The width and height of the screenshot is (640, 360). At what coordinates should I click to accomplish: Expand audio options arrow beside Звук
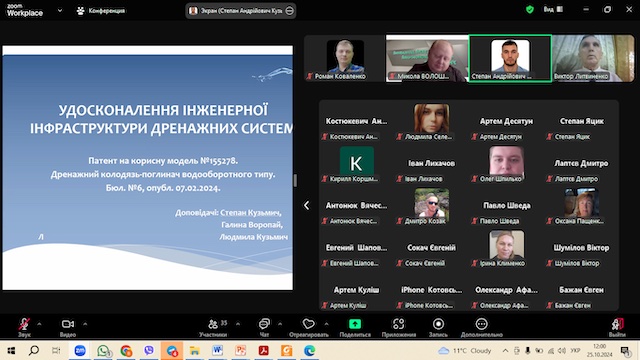tap(39, 324)
